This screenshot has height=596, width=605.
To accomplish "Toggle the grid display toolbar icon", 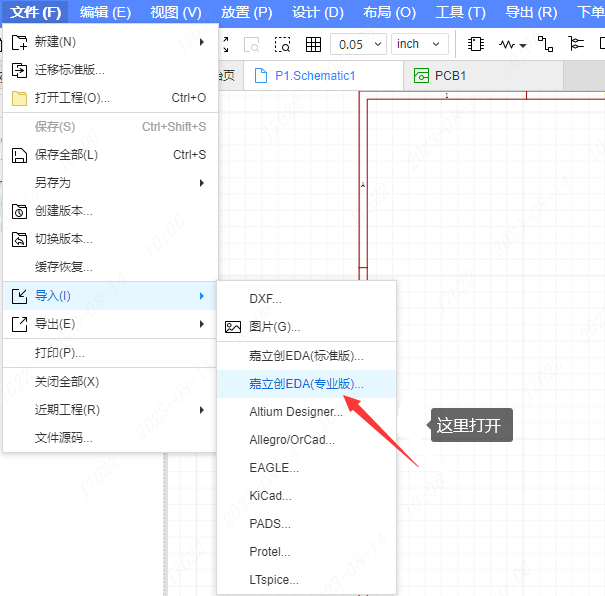I will [x=313, y=44].
